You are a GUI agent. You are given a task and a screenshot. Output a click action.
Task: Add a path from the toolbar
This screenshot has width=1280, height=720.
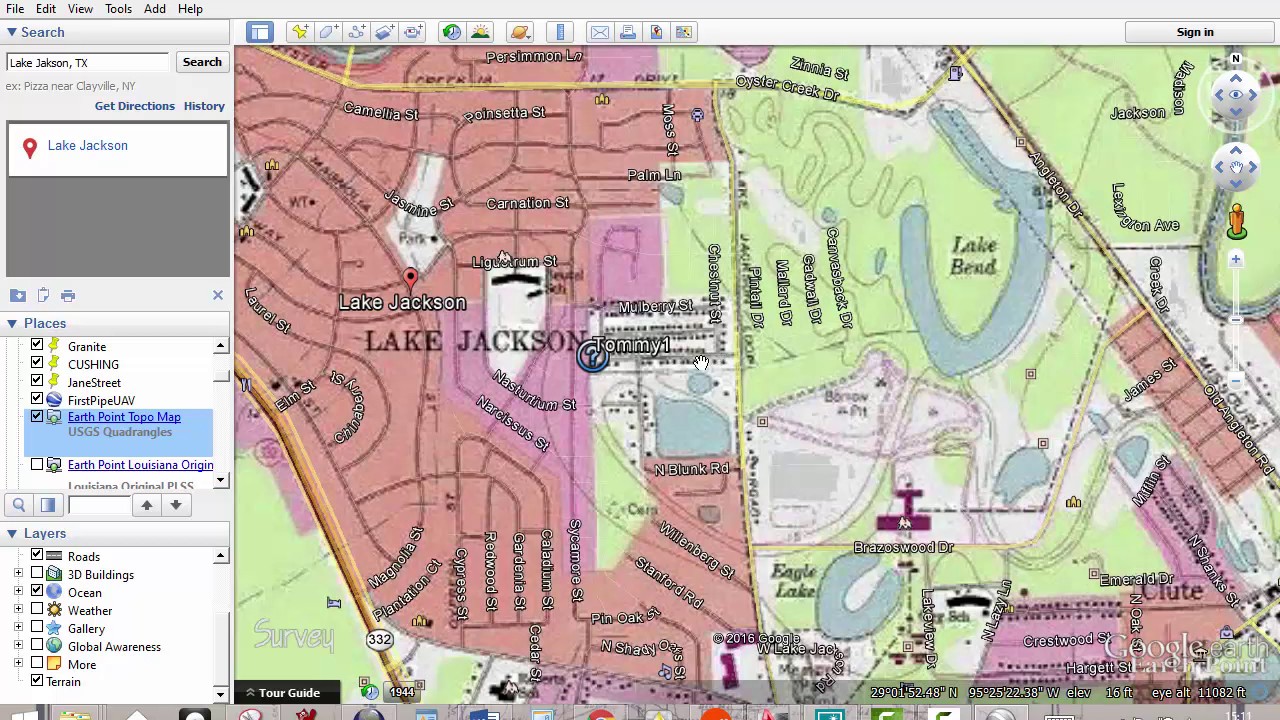pyautogui.click(x=356, y=32)
